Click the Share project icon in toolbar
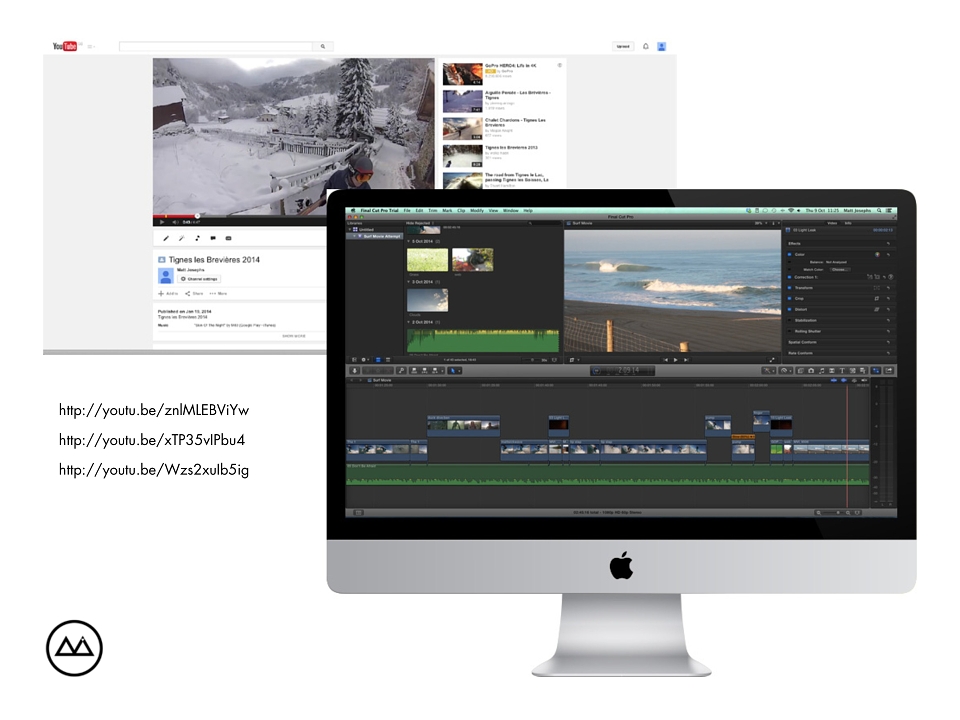 889,370
